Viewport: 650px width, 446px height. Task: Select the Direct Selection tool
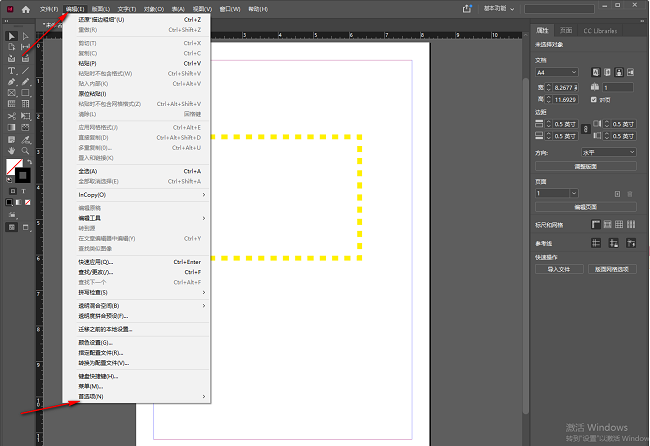point(25,36)
